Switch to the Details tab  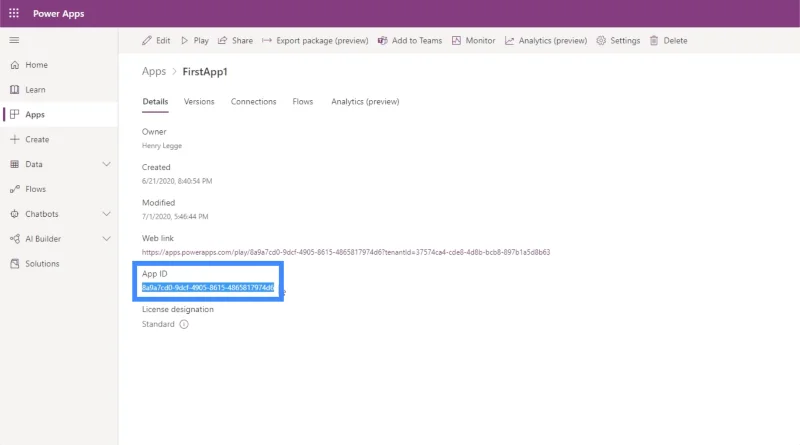(155, 102)
